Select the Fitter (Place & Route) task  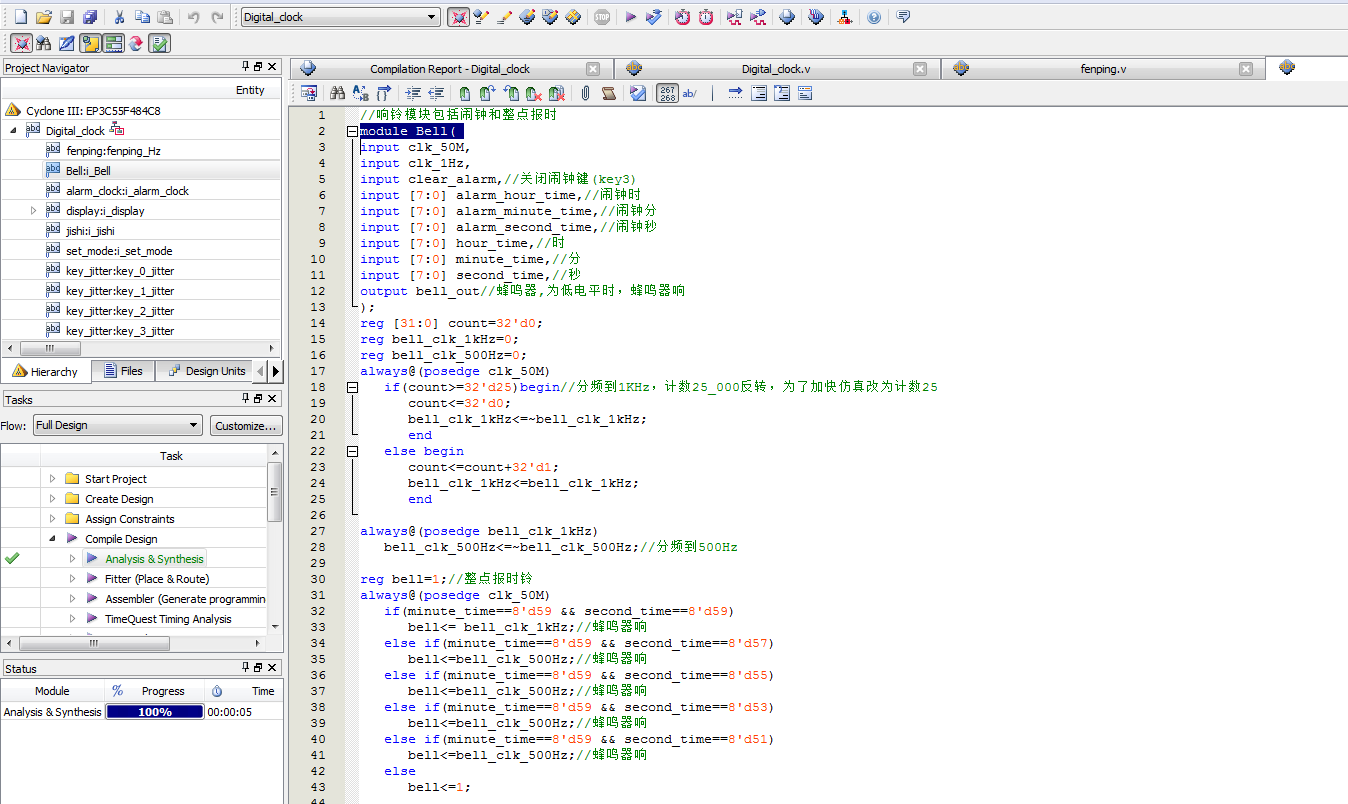point(156,579)
